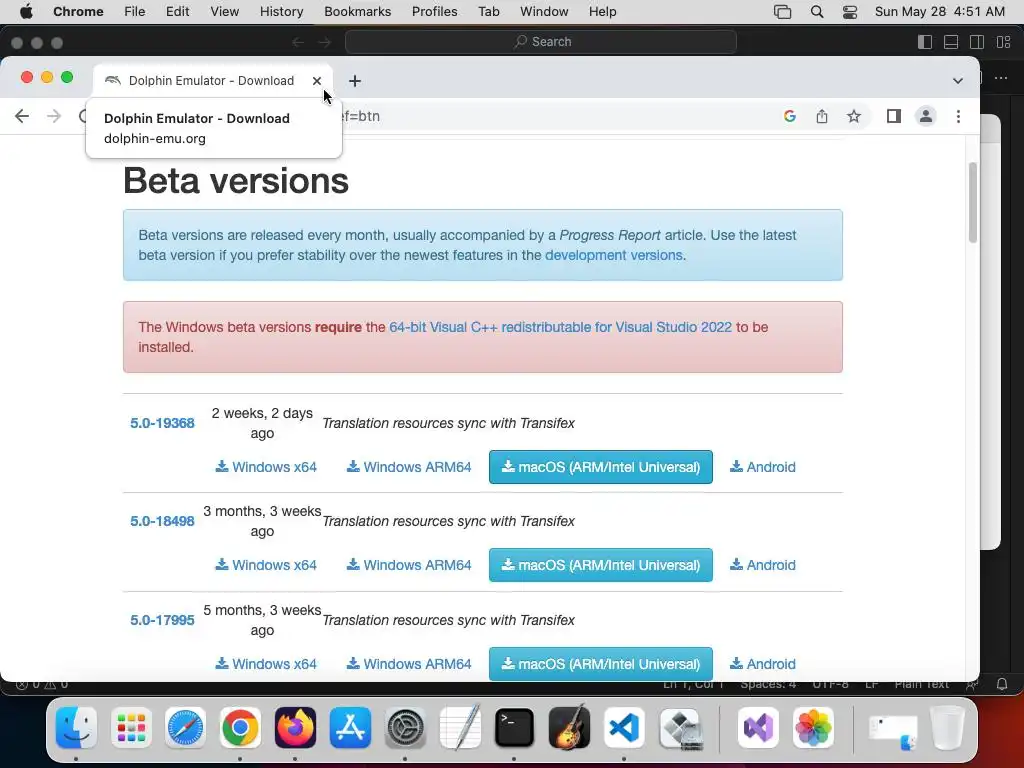Go back with the back arrow

point(22,116)
